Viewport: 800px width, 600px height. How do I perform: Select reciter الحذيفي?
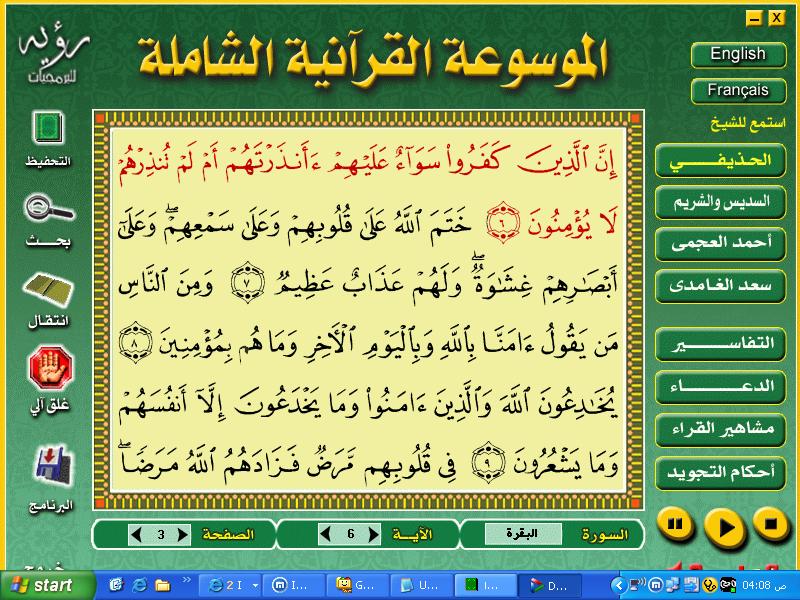coord(720,161)
